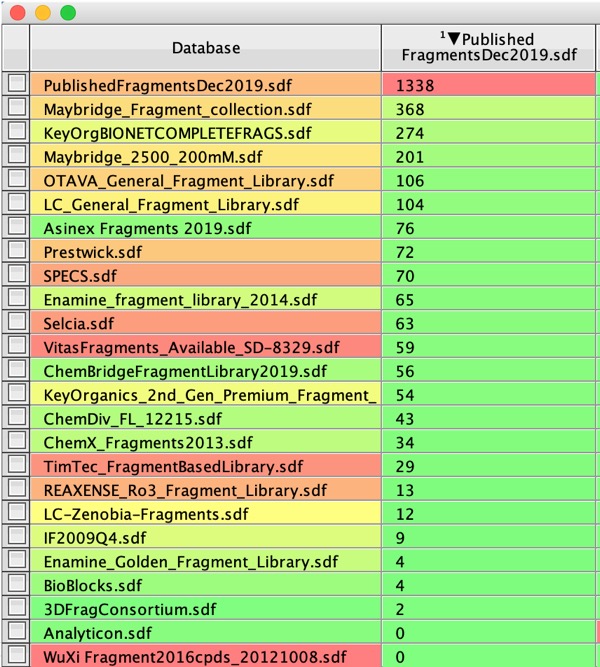Click the 76 value for Asinex row
The width and height of the screenshot is (600, 667).
point(489,227)
